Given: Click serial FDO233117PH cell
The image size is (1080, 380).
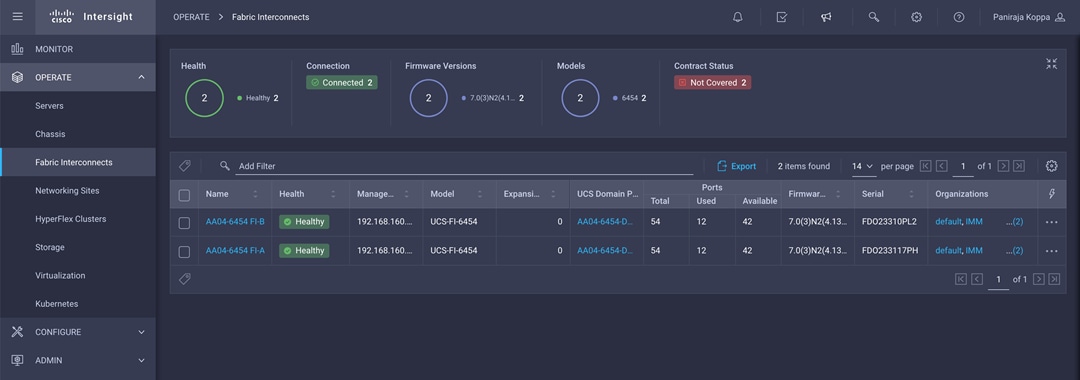Looking at the screenshot, I should click(x=890, y=251).
